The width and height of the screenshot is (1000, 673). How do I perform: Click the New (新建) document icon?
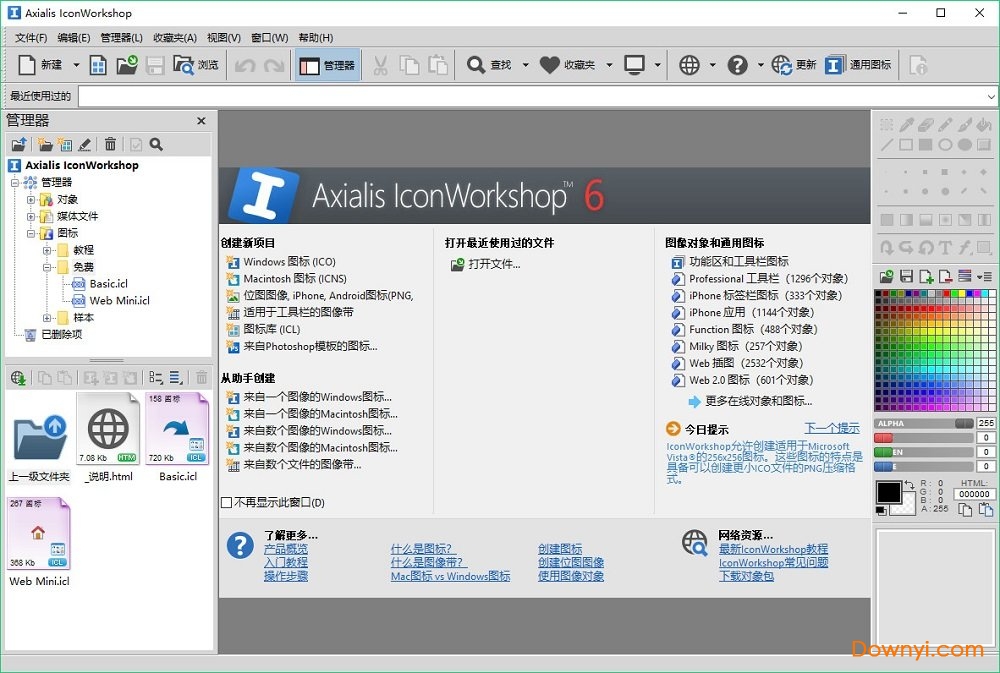click(28, 65)
